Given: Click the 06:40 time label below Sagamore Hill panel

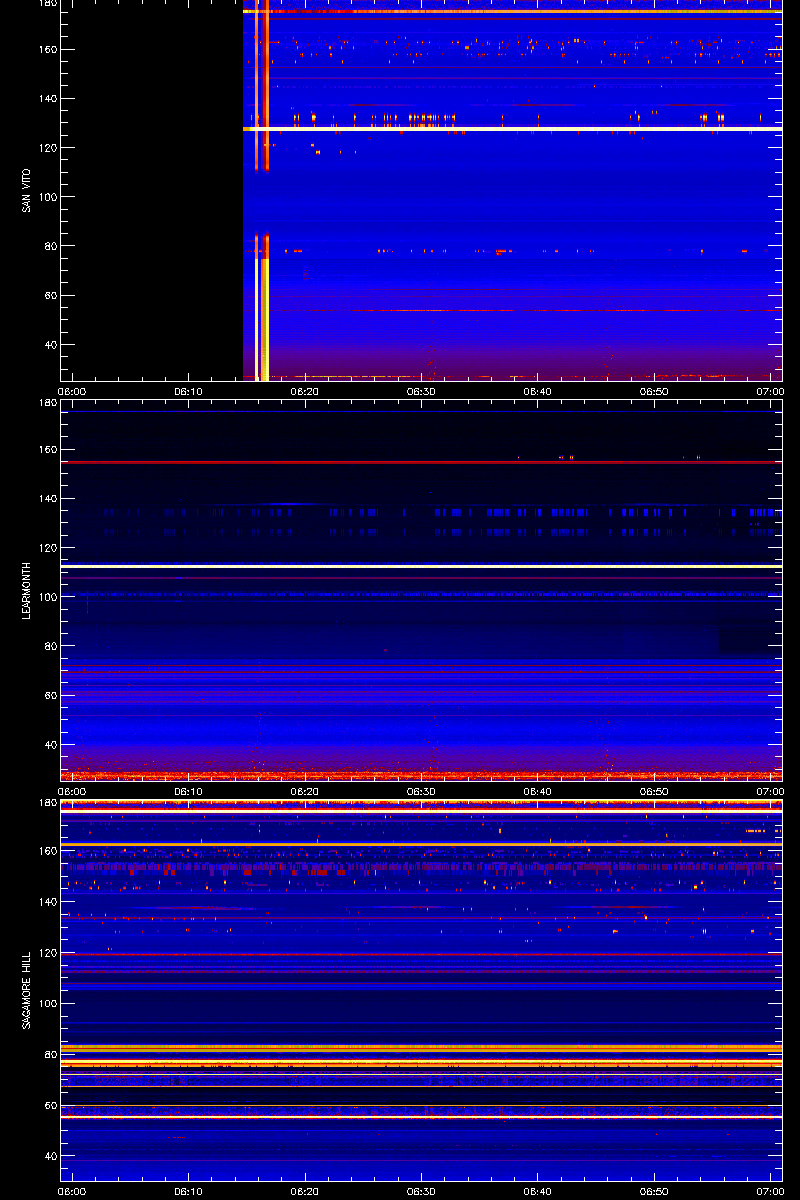Looking at the screenshot, I should [538, 1191].
